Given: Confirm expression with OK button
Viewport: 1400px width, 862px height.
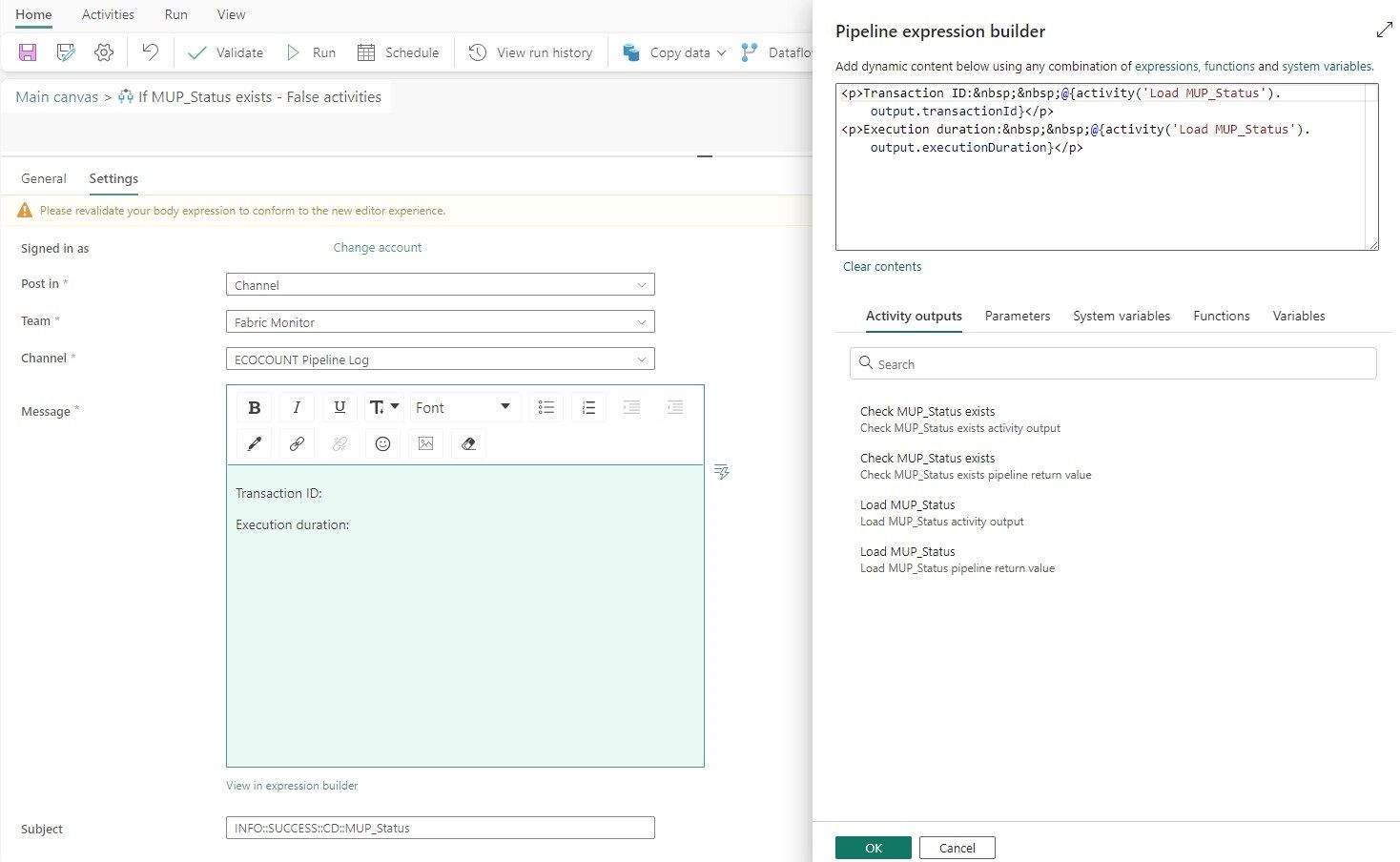Looking at the screenshot, I should click(874, 848).
